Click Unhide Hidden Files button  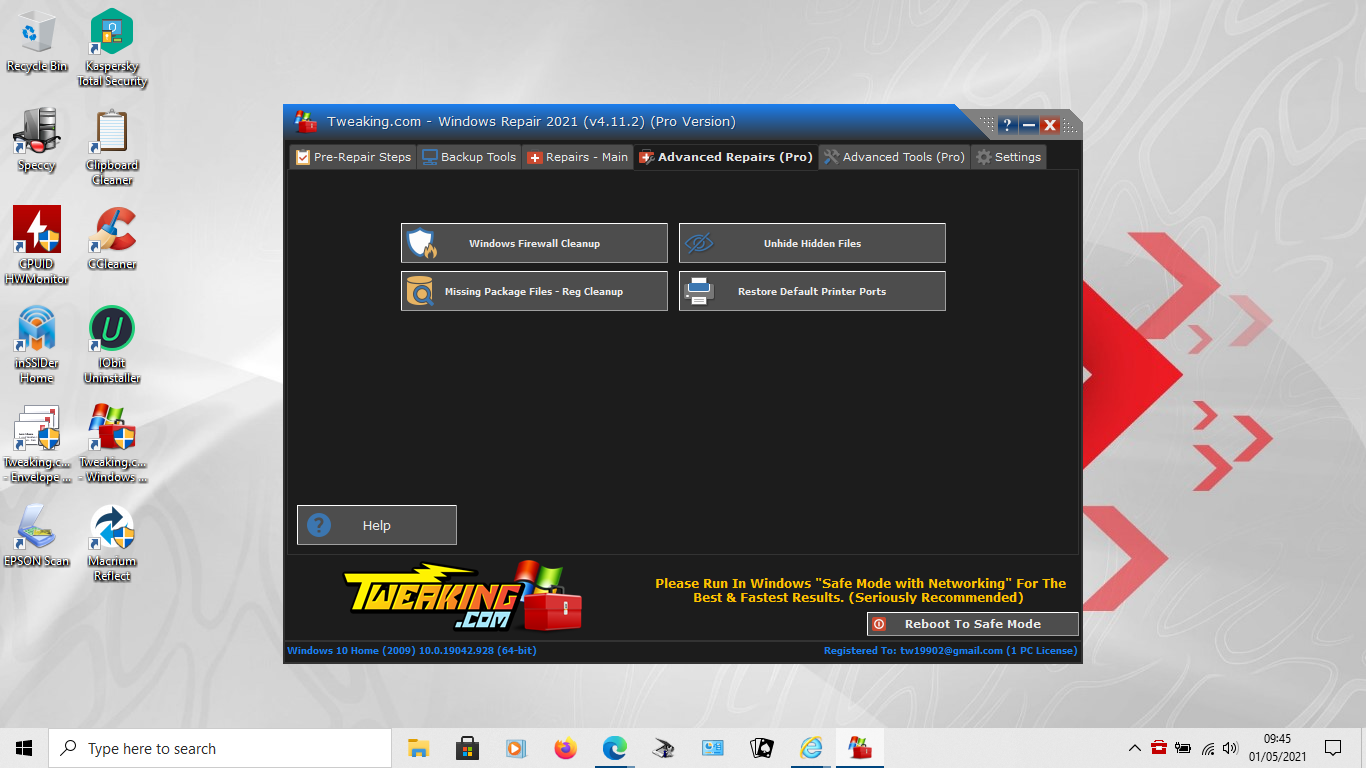pyautogui.click(x=812, y=243)
